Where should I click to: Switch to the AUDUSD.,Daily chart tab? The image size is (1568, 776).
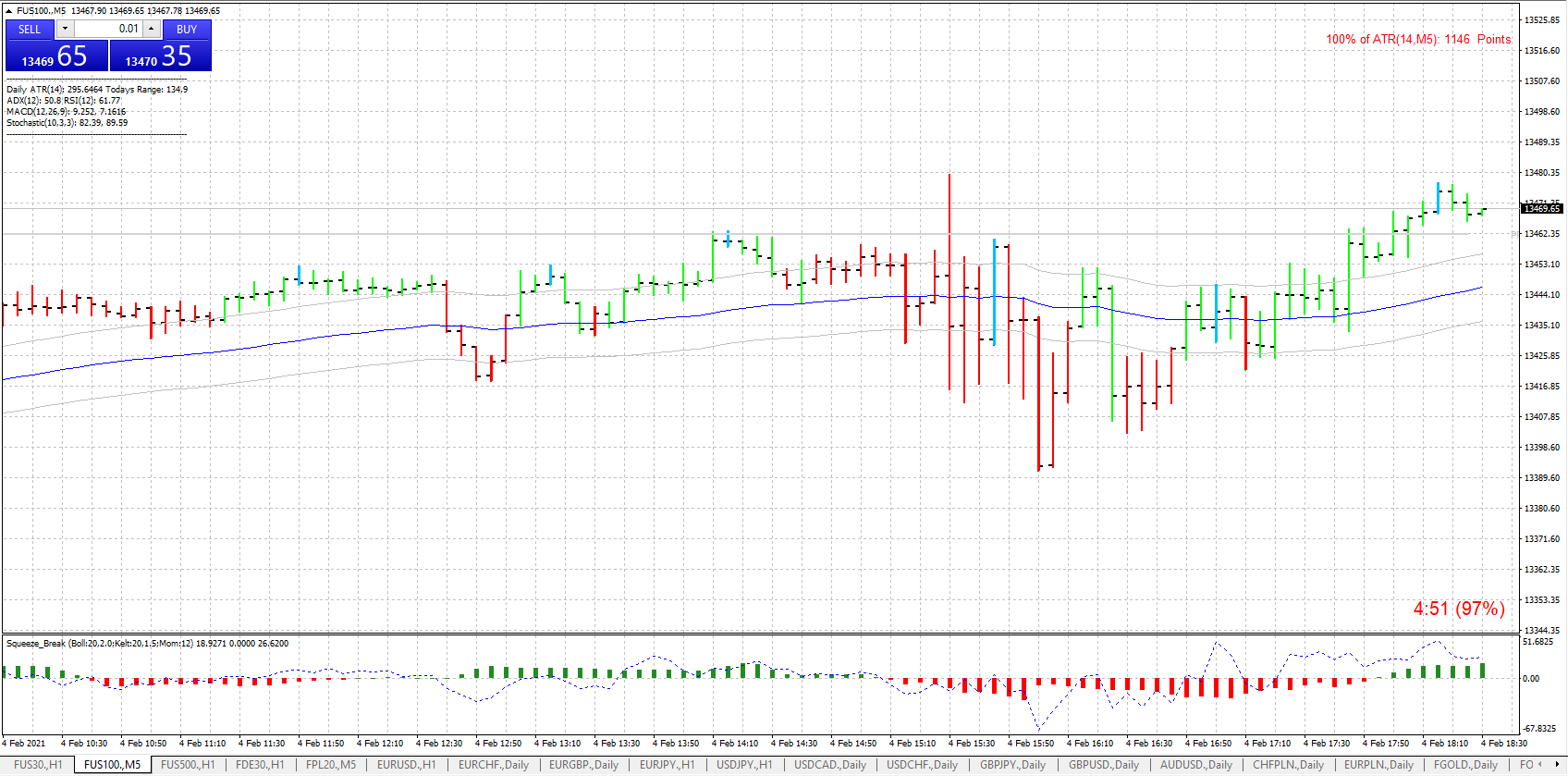(x=1196, y=765)
